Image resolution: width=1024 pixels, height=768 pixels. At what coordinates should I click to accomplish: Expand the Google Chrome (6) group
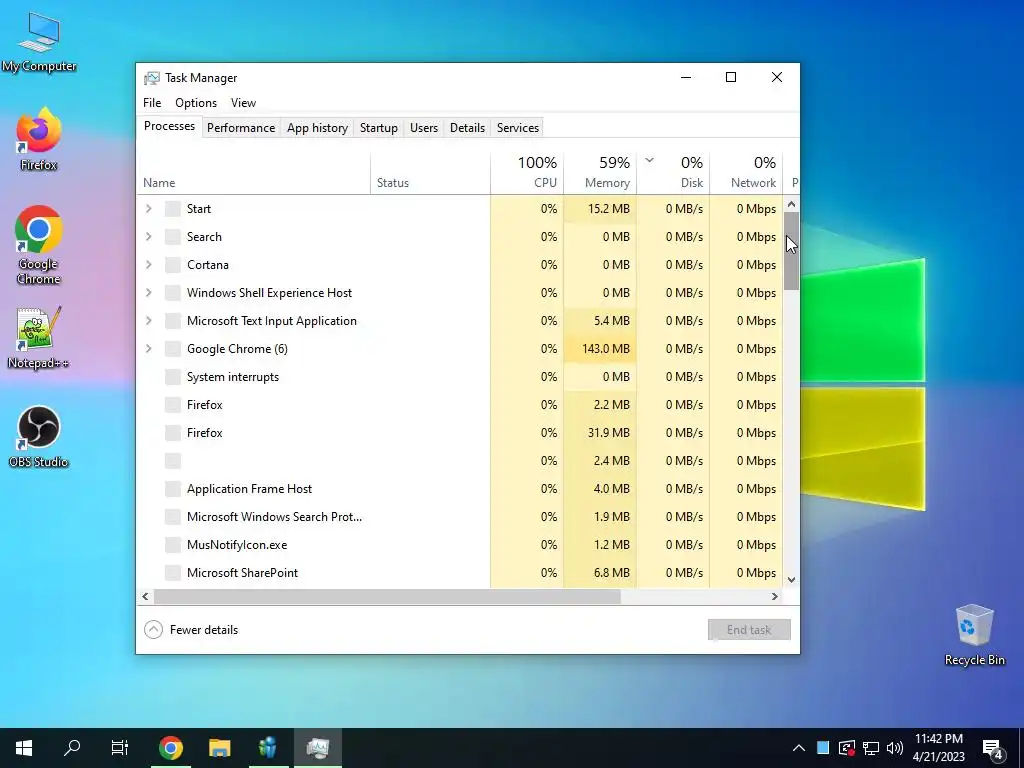tap(149, 349)
